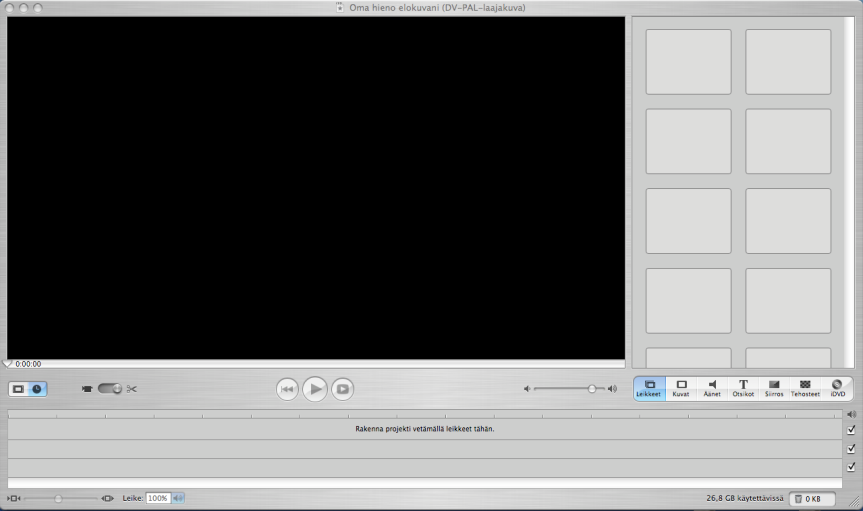Viewport: 863px width, 511px height.
Task: Click the project document icon in title
Action: pos(340,7)
